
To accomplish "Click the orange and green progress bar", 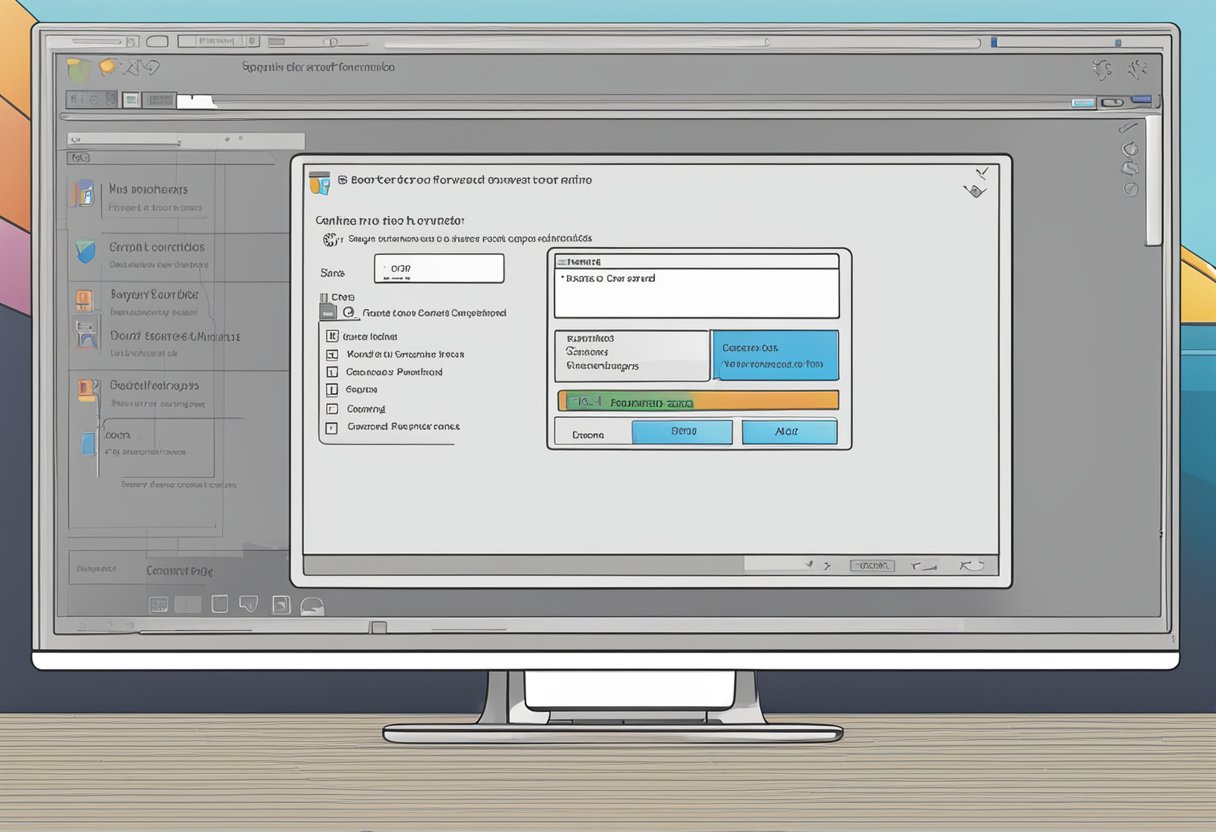I will [697, 401].
